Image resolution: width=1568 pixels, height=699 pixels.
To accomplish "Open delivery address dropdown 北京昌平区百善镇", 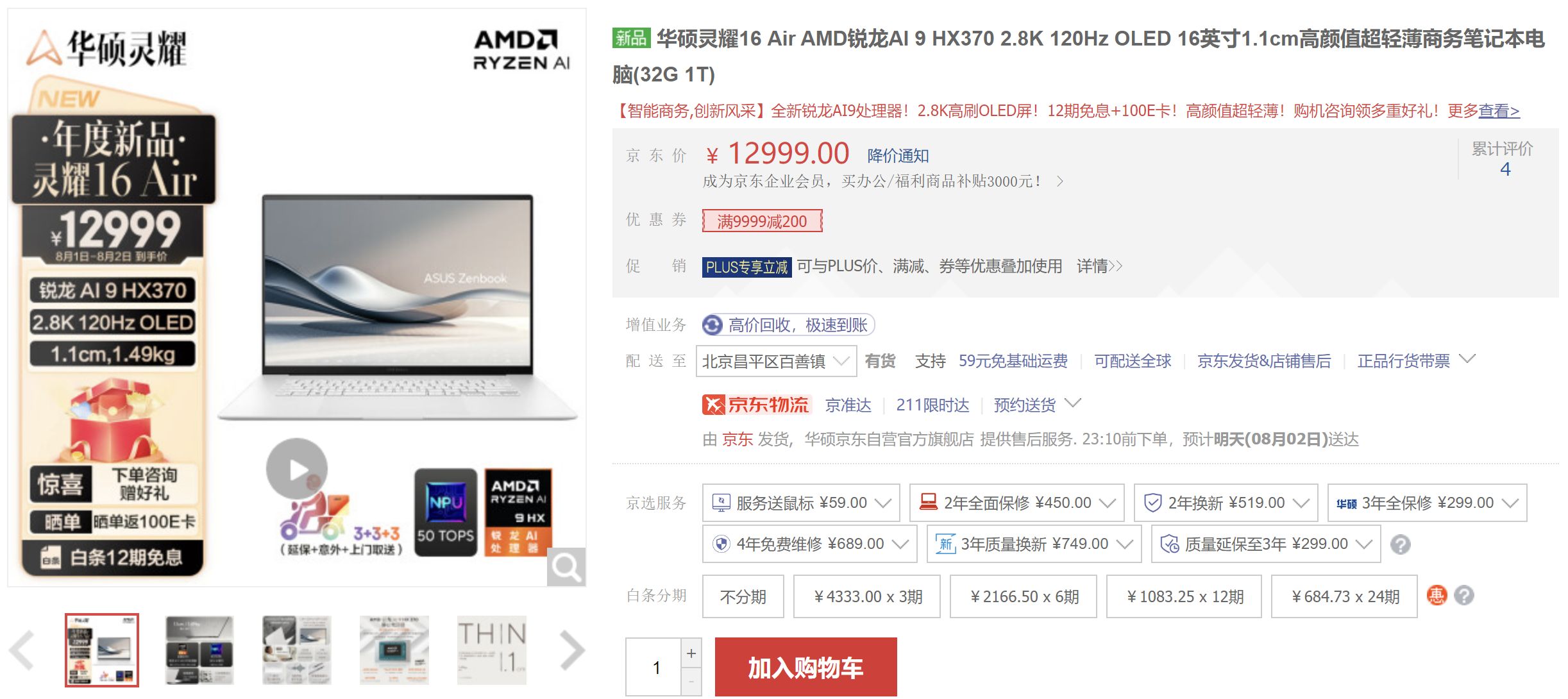I will click(776, 361).
